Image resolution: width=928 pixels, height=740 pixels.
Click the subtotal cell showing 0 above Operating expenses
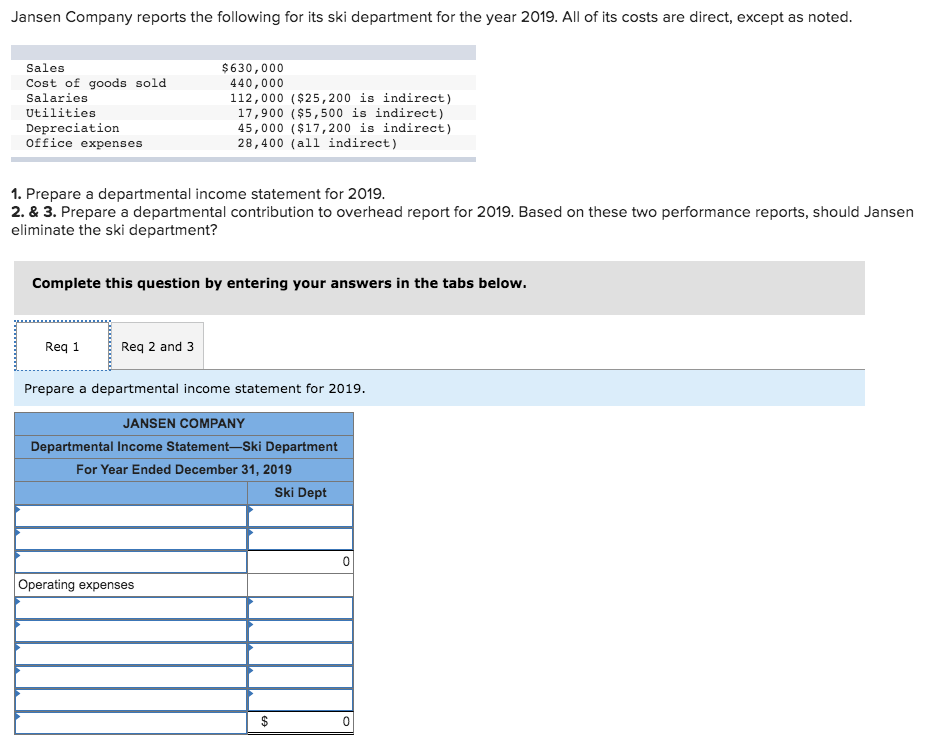point(301,562)
